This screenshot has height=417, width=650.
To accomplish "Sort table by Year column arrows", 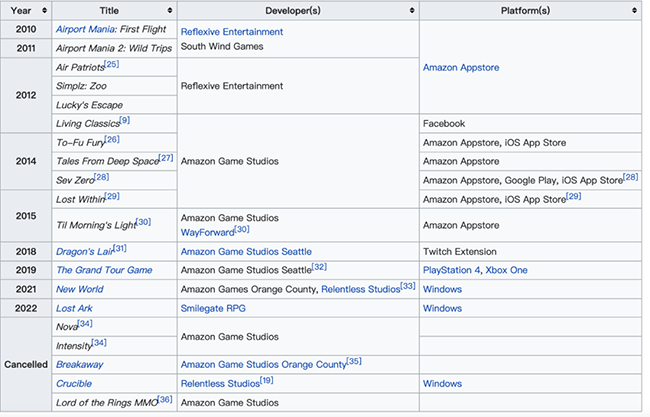I will click(44, 10).
